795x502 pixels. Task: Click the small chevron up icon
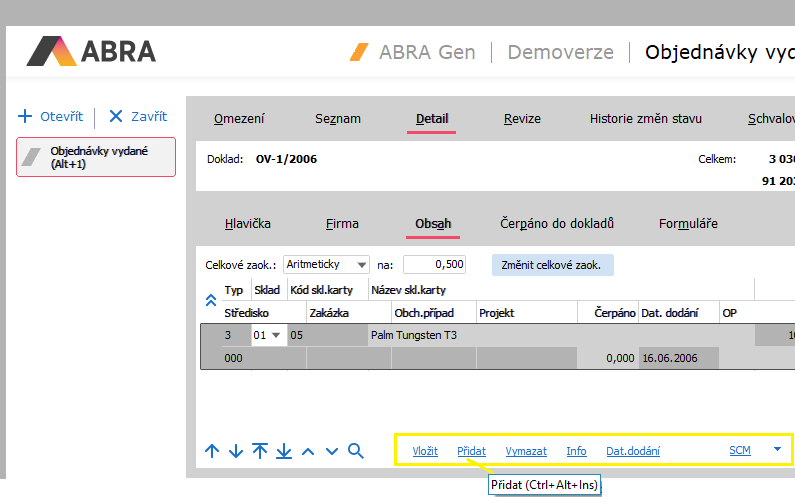(308, 451)
